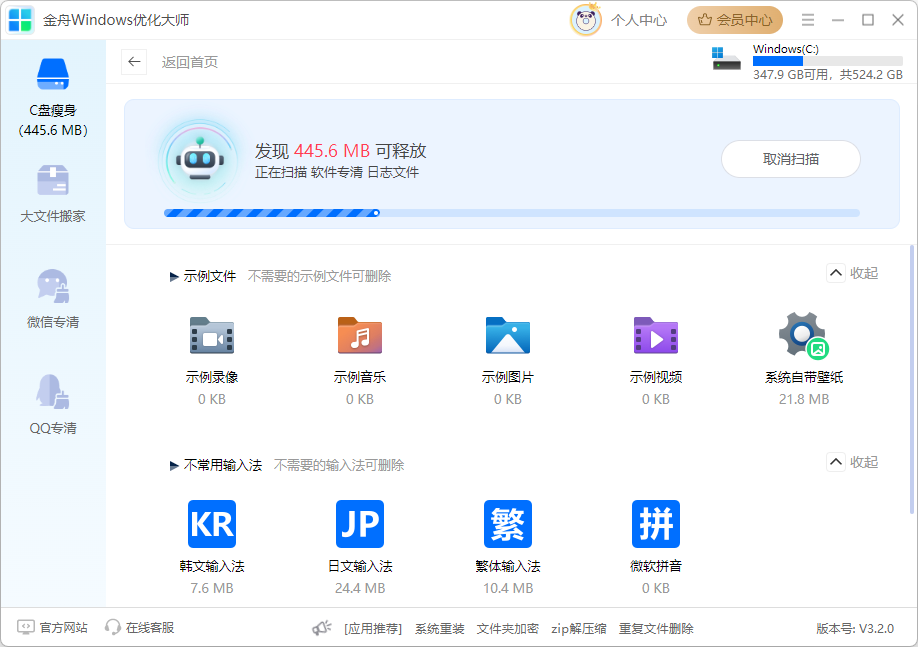
Task: Select the 日文输入法 JP icon
Action: [x=359, y=524]
